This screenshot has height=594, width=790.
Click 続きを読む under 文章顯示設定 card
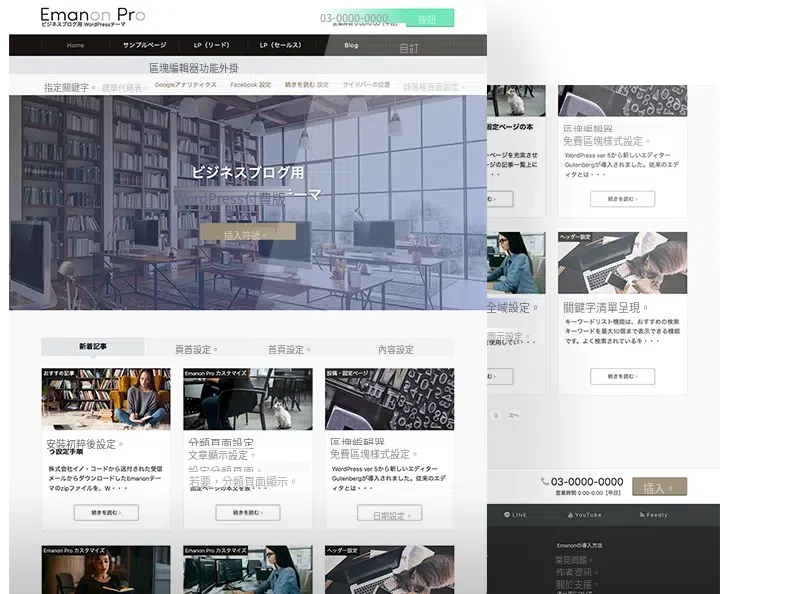248,512
